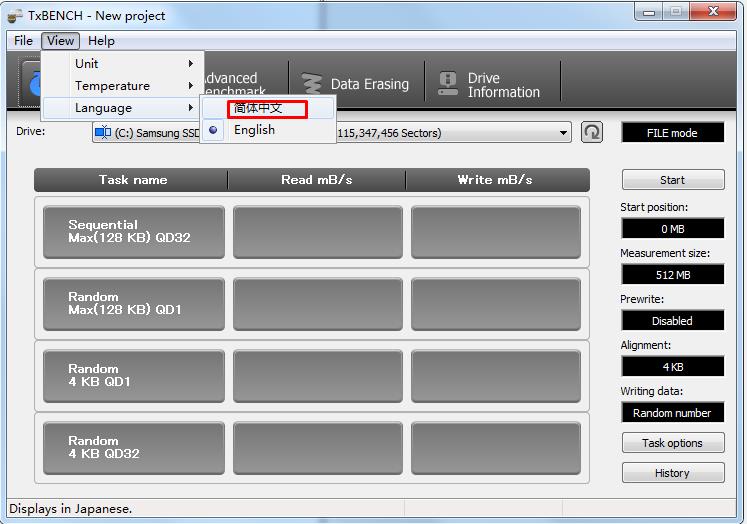Select the English language radio option

pos(254,130)
